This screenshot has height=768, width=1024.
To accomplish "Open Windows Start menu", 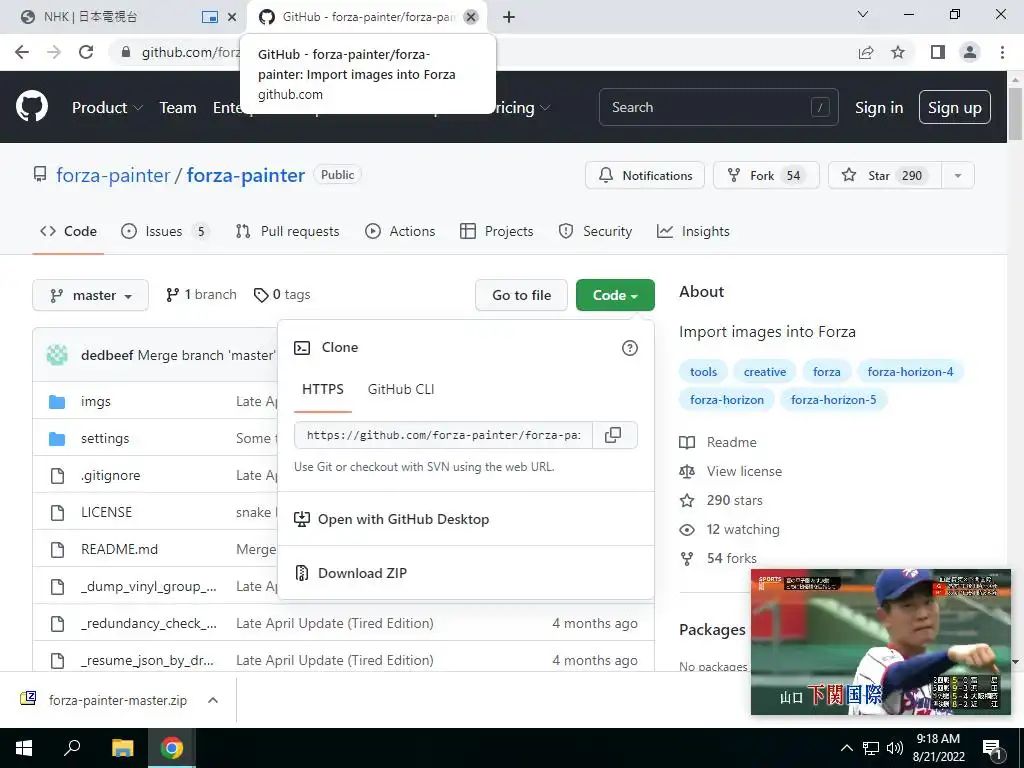I will click(x=24, y=748).
